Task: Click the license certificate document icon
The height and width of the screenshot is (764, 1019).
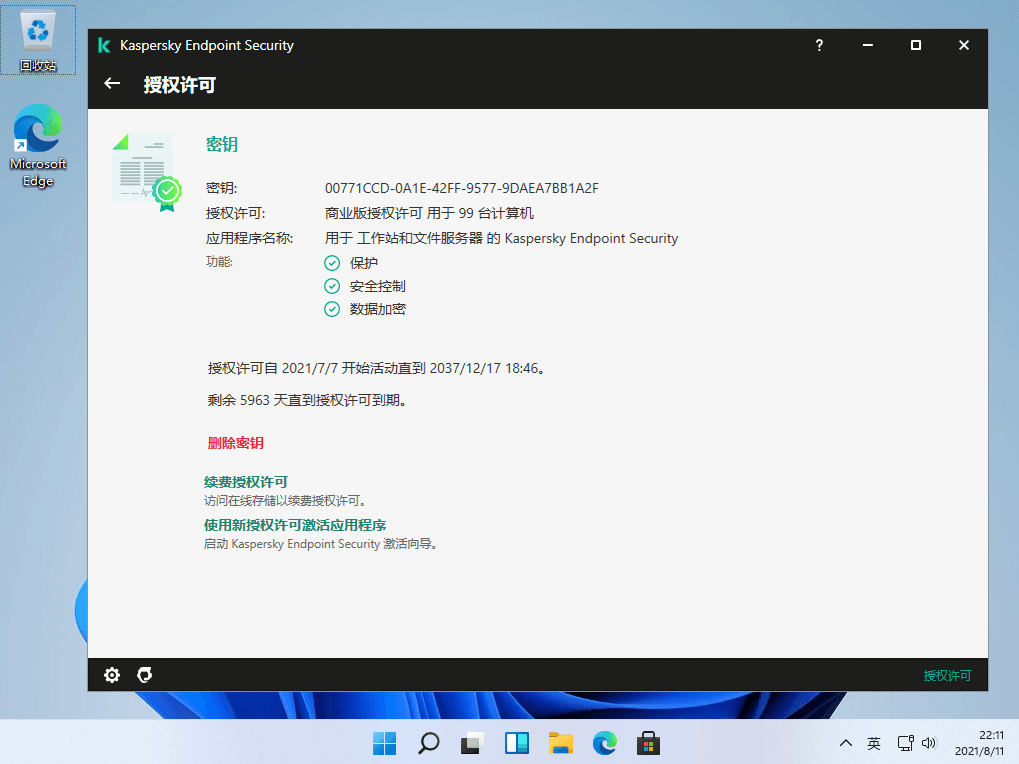Action: tap(144, 172)
